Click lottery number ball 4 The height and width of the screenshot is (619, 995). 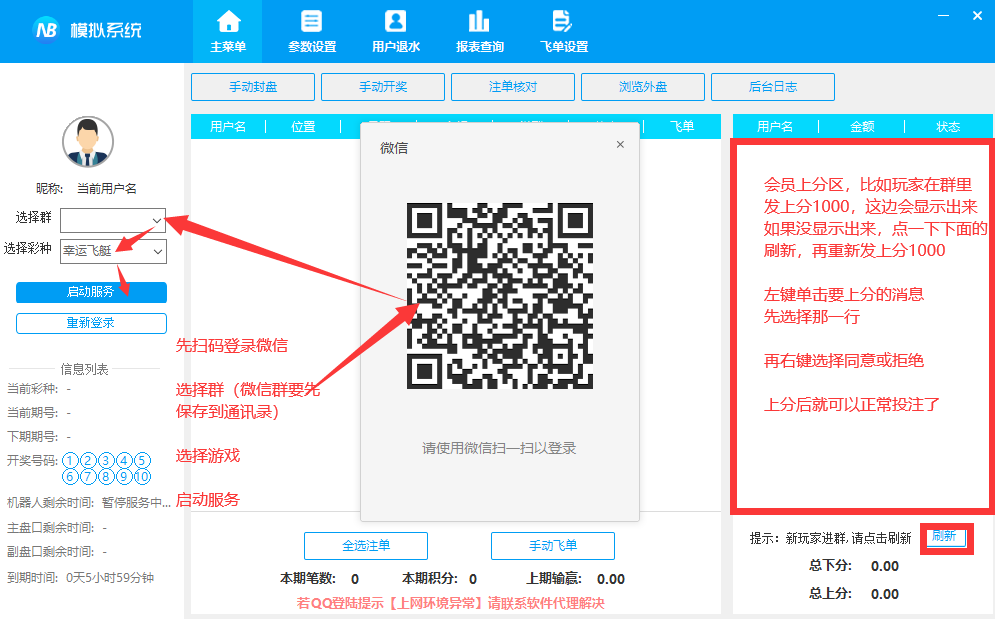click(124, 460)
